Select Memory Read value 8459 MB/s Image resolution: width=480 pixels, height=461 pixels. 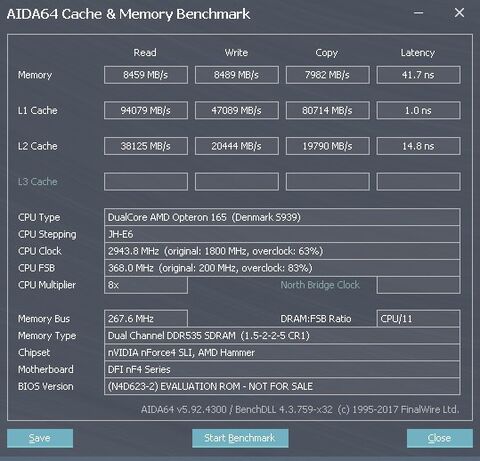pyautogui.click(x=146, y=75)
